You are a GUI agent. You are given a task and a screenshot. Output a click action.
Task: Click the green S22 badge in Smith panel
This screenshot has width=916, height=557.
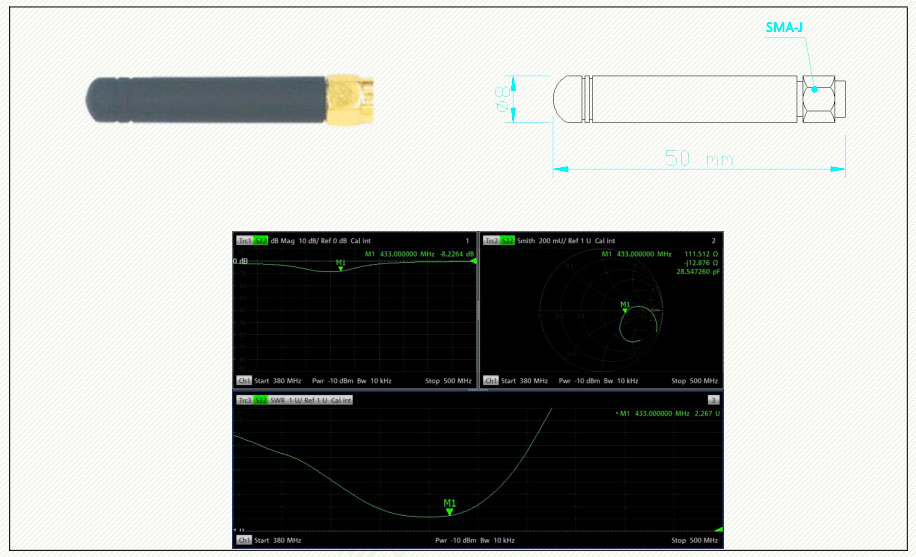(508, 241)
